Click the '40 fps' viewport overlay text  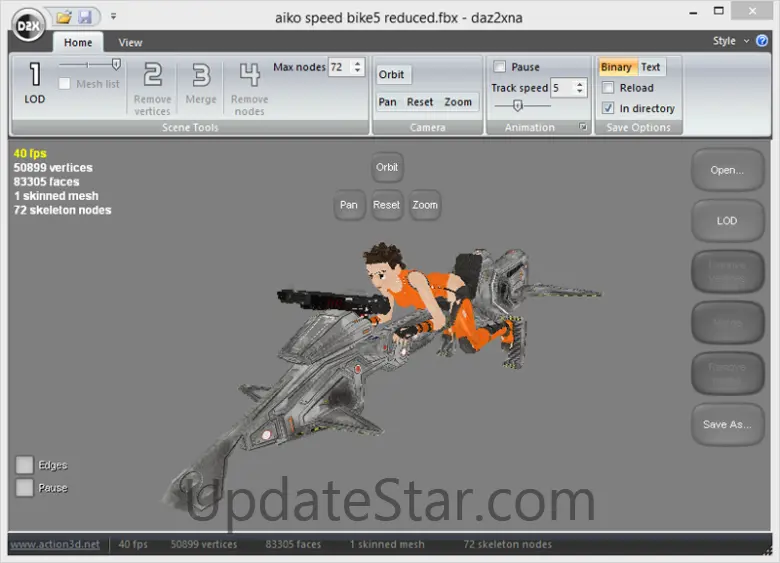pyautogui.click(x=30, y=153)
